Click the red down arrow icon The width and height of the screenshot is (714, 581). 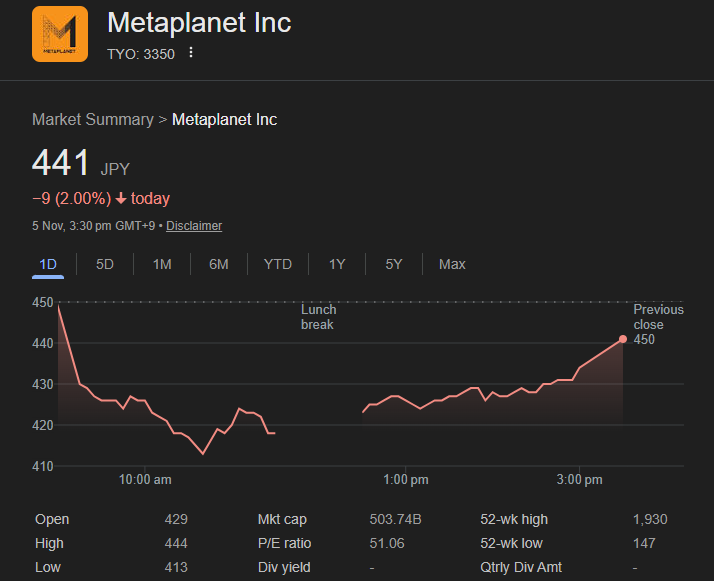point(121,198)
